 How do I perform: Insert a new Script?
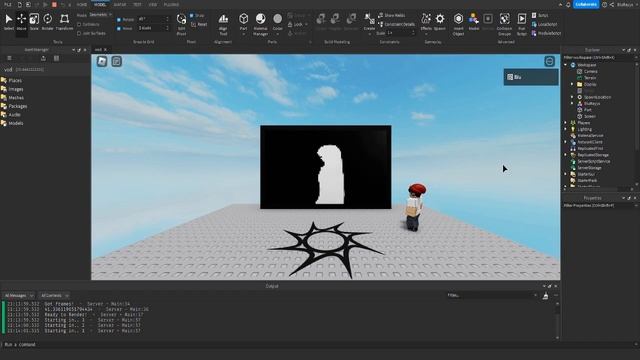[540, 16]
